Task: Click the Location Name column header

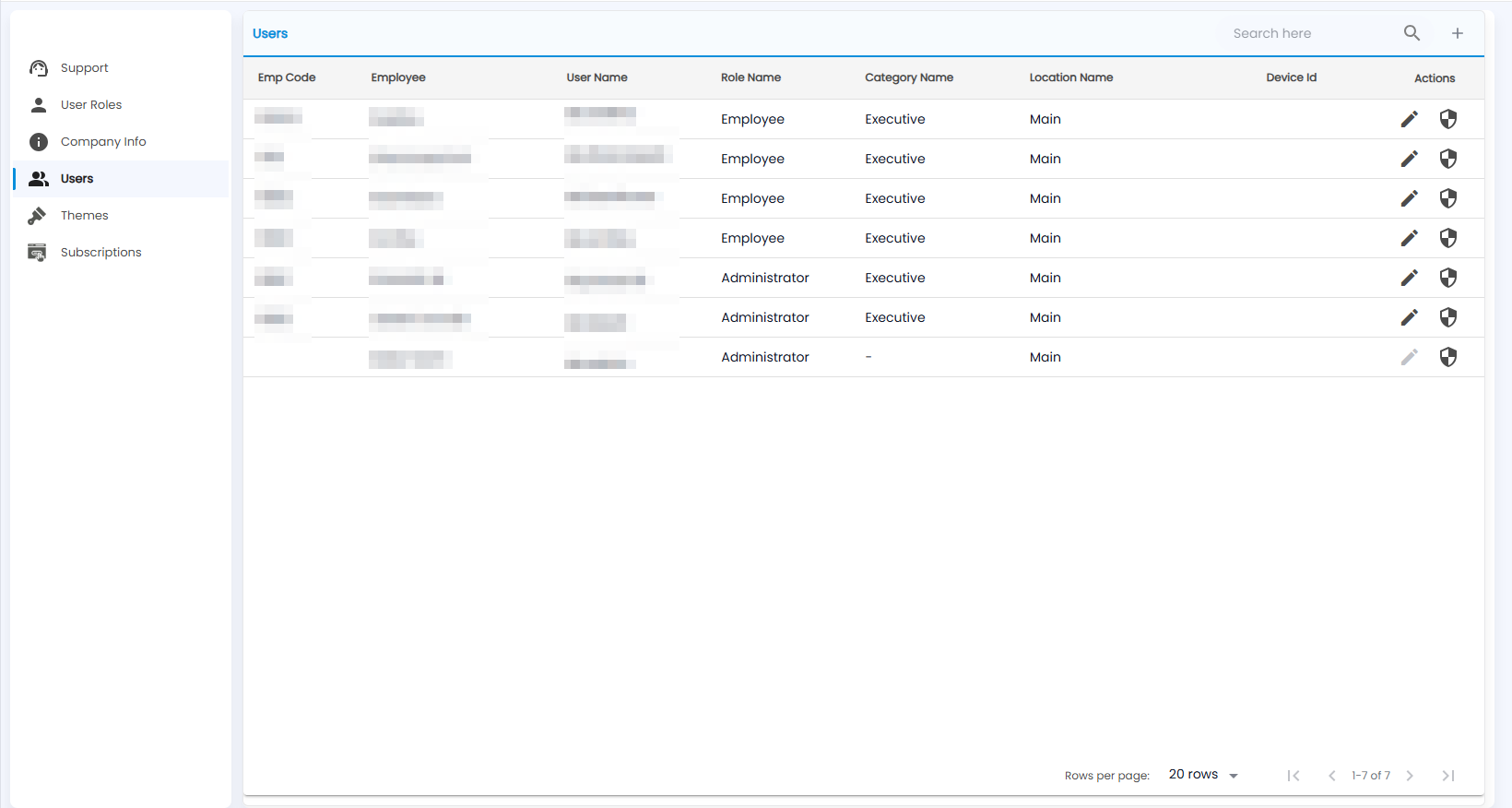Action: click(x=1071, y=77)
